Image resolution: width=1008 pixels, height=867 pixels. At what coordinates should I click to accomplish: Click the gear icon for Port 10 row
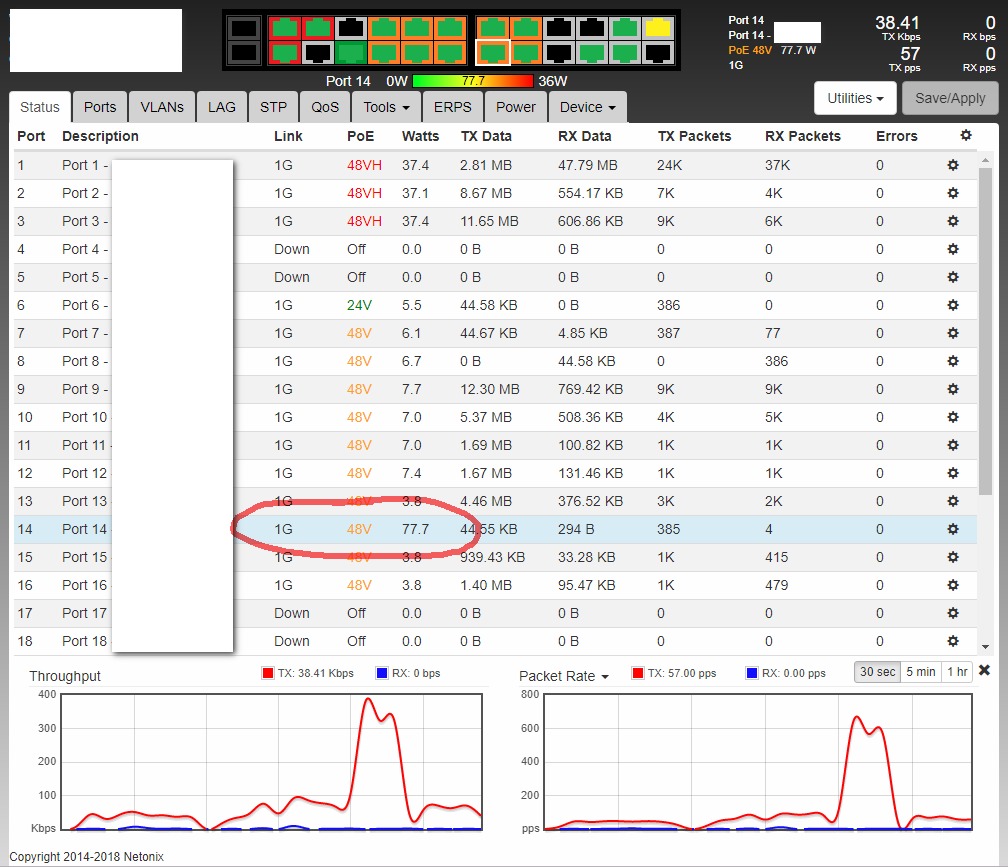click(x=953, y=417)
